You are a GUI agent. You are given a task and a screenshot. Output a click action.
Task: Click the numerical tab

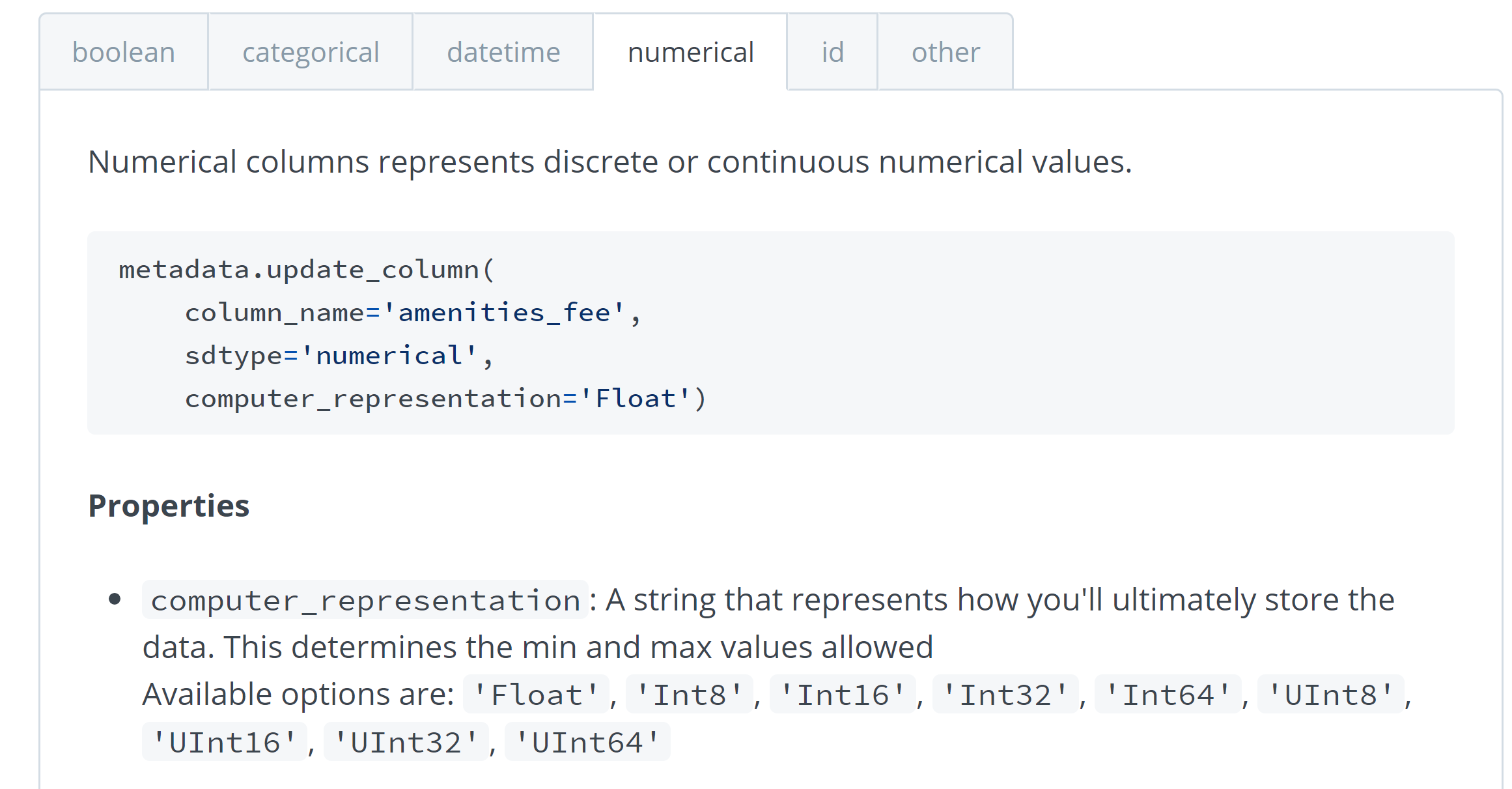coord(690,52)
